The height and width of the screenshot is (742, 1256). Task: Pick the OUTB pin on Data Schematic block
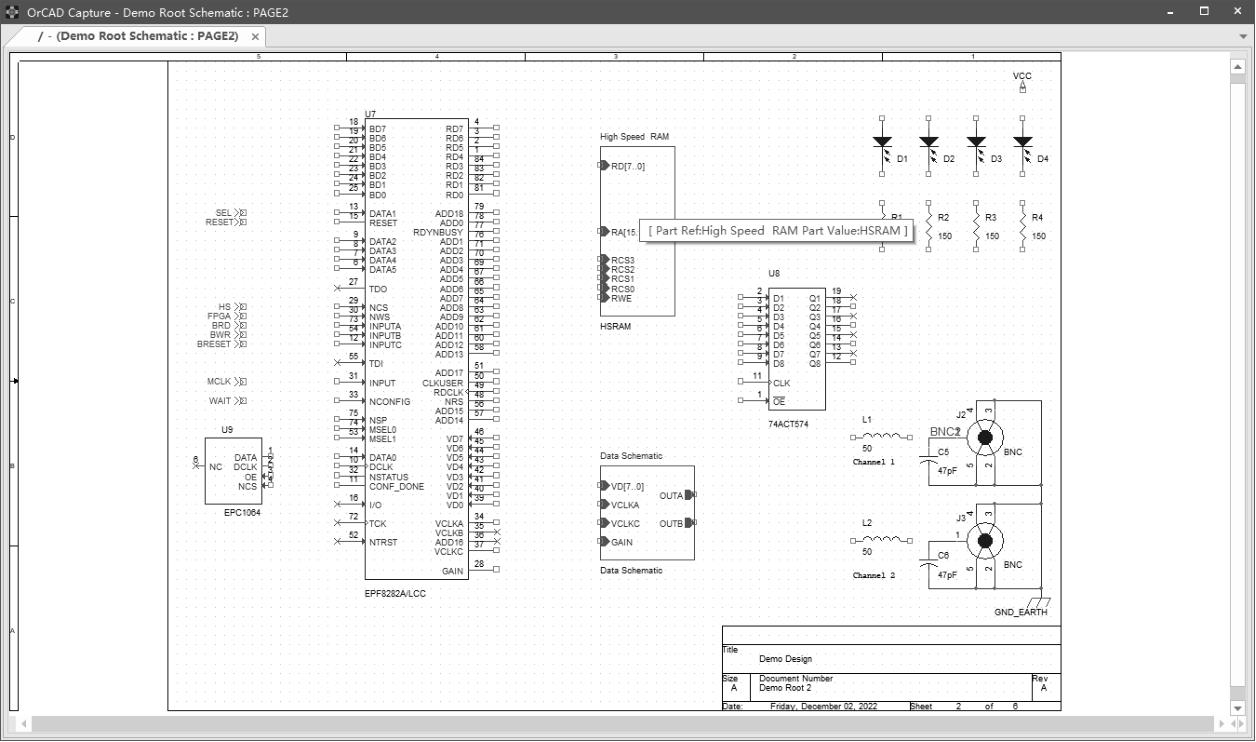pyautogui.click(x=690, y=523)
